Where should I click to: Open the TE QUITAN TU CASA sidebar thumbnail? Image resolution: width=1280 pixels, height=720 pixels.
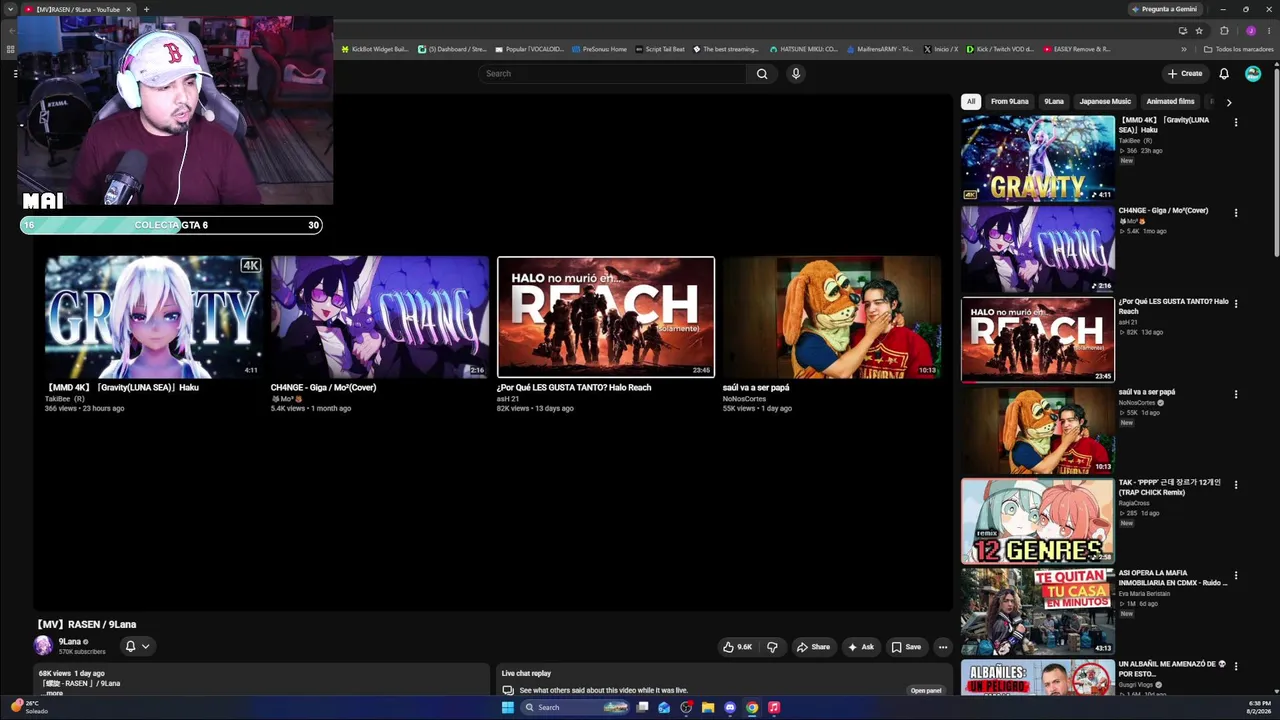click(1038, 612)
